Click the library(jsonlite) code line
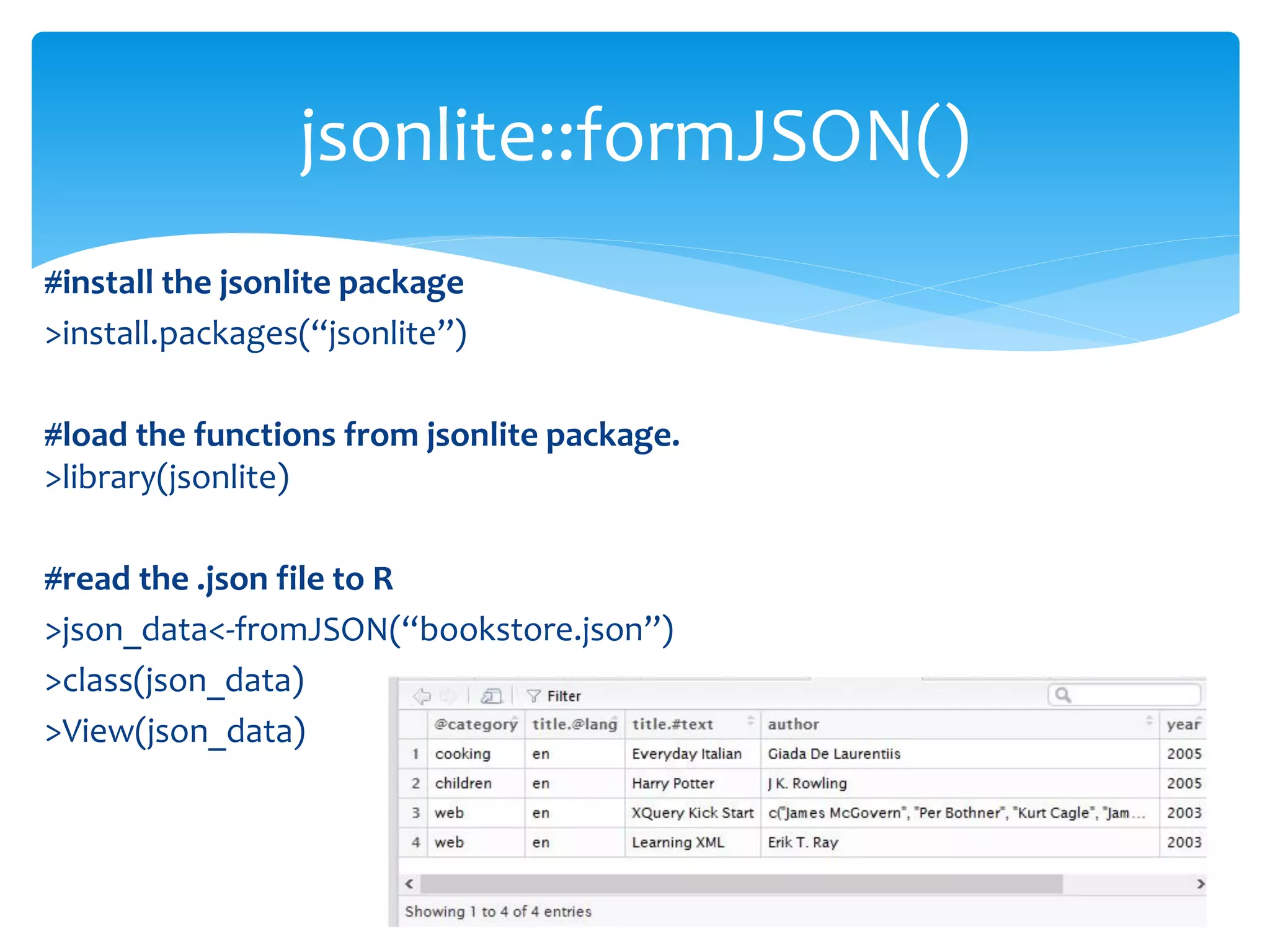1270x952 pixels. pyautogui.click(x=167, y=477)
